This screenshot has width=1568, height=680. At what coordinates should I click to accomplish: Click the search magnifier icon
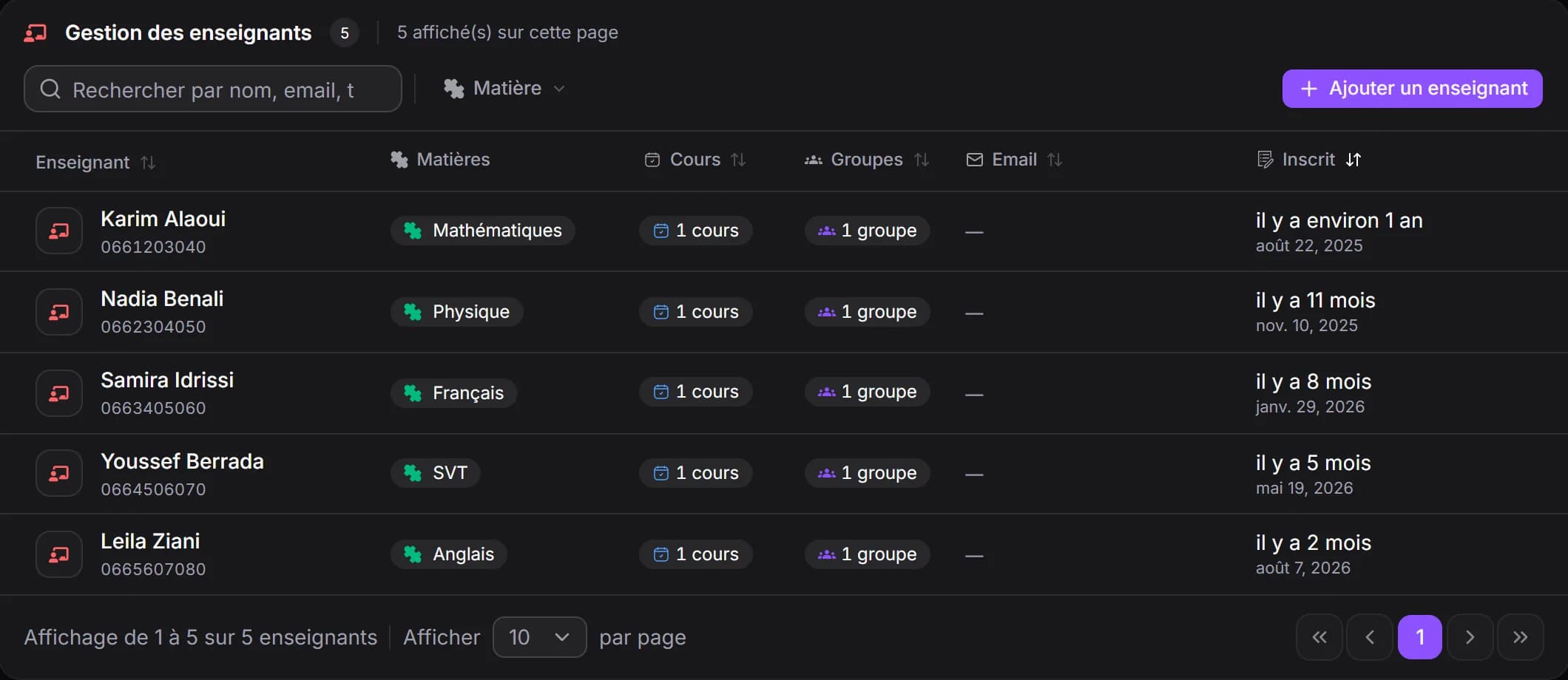[50, 89]
